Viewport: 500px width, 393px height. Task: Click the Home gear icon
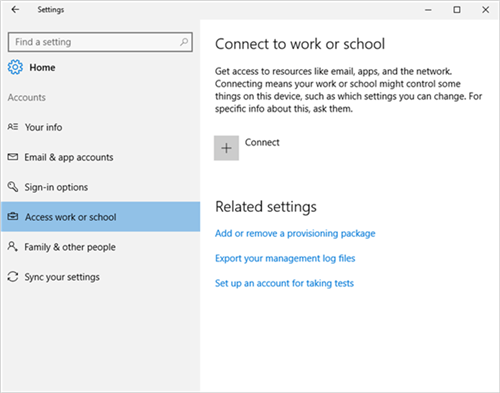click(x=15, y=67)
